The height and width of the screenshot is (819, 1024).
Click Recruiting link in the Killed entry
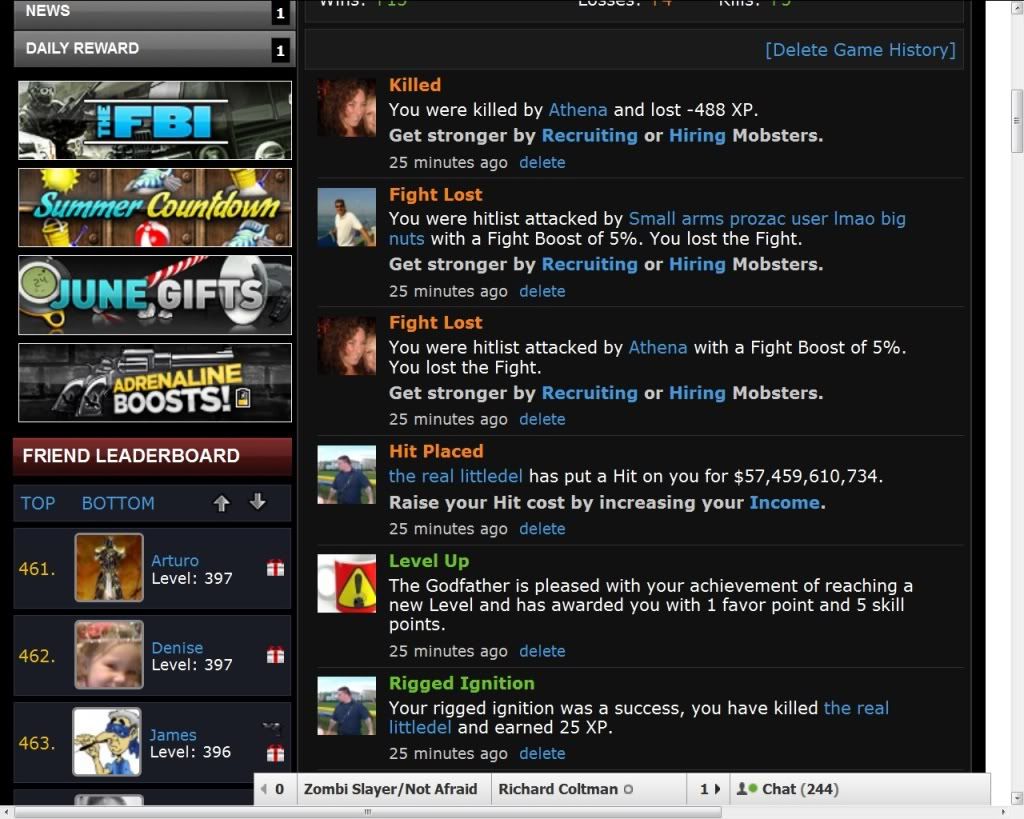click(x=590, y=135)
